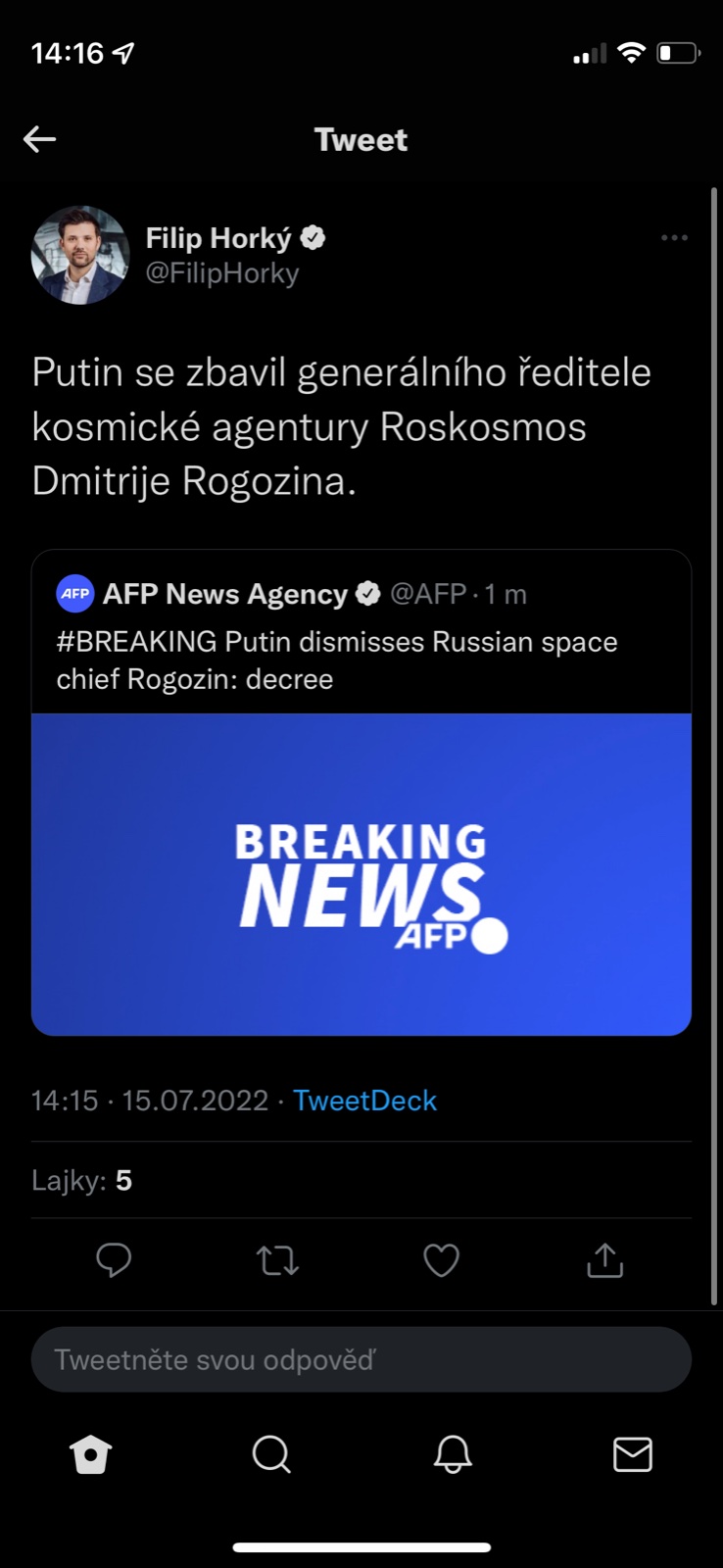Tap the retweet icon
The width and height of the screenshot is (723, 1568).
[x=277, y=1260]
